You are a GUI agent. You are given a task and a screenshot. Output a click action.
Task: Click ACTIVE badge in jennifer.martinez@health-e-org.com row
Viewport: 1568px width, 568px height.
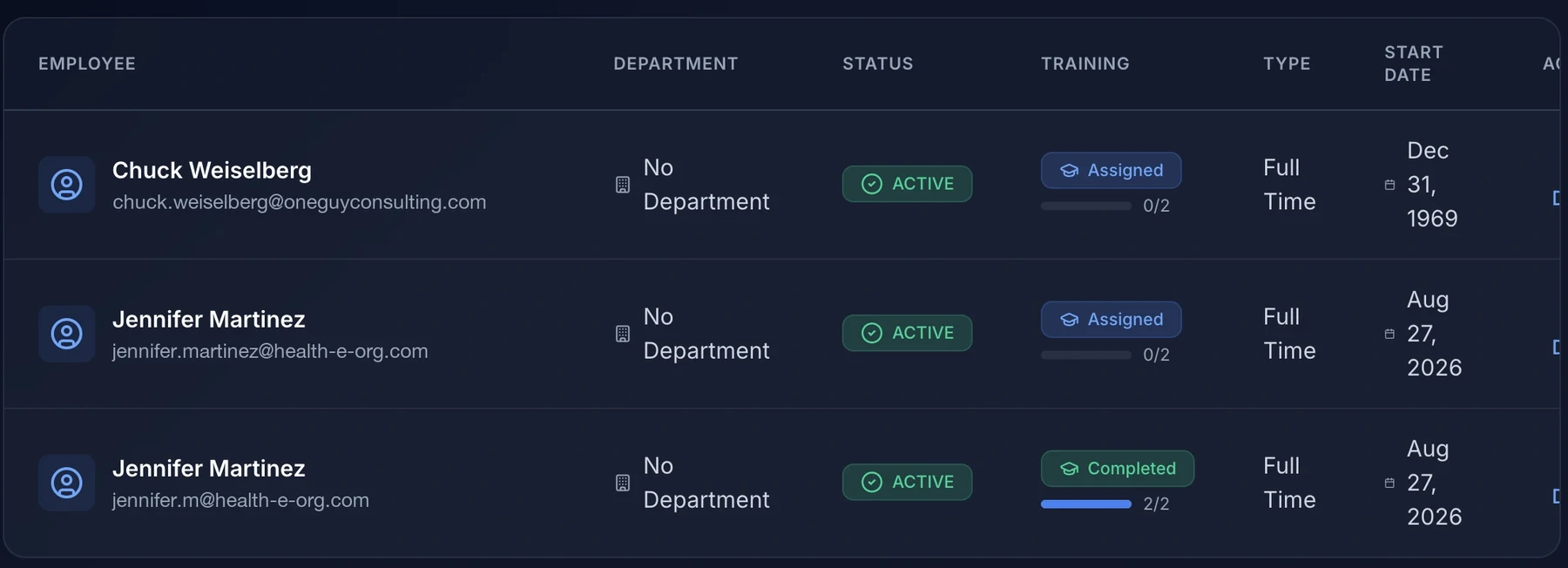907,333
